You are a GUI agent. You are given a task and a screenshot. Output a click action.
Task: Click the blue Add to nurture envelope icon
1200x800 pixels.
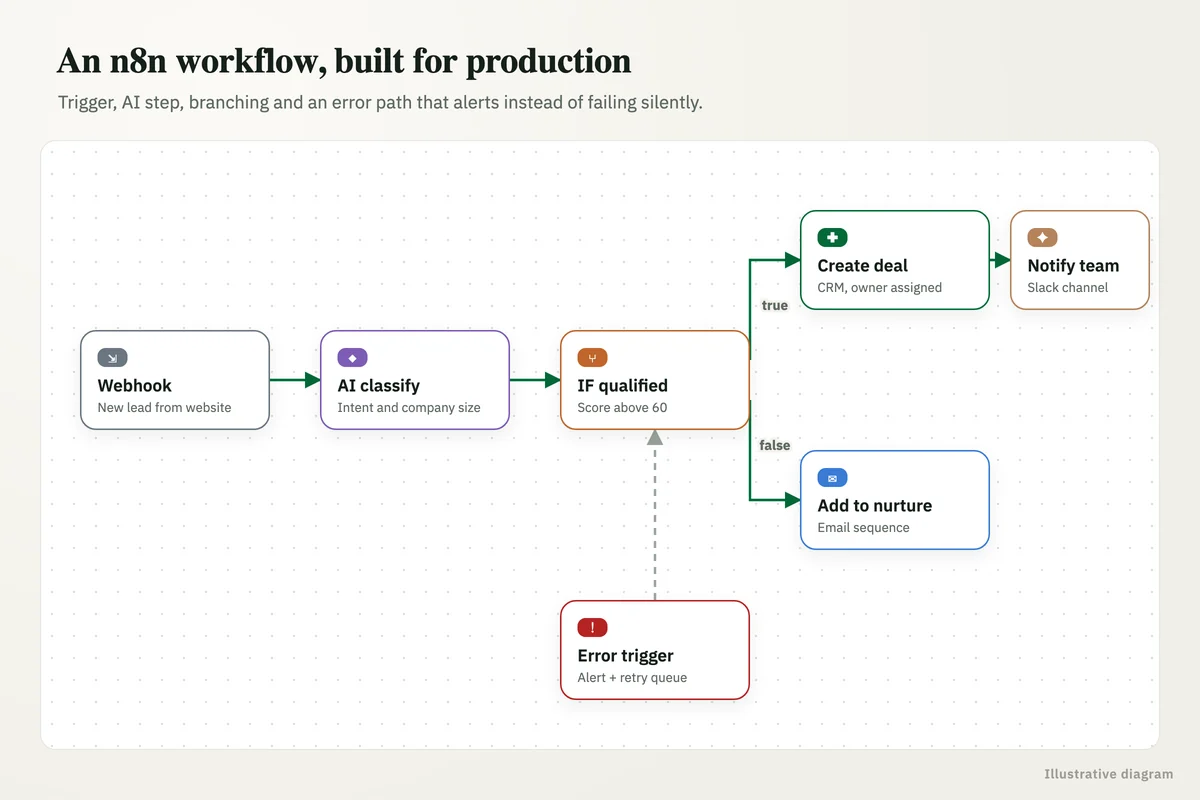832,477
